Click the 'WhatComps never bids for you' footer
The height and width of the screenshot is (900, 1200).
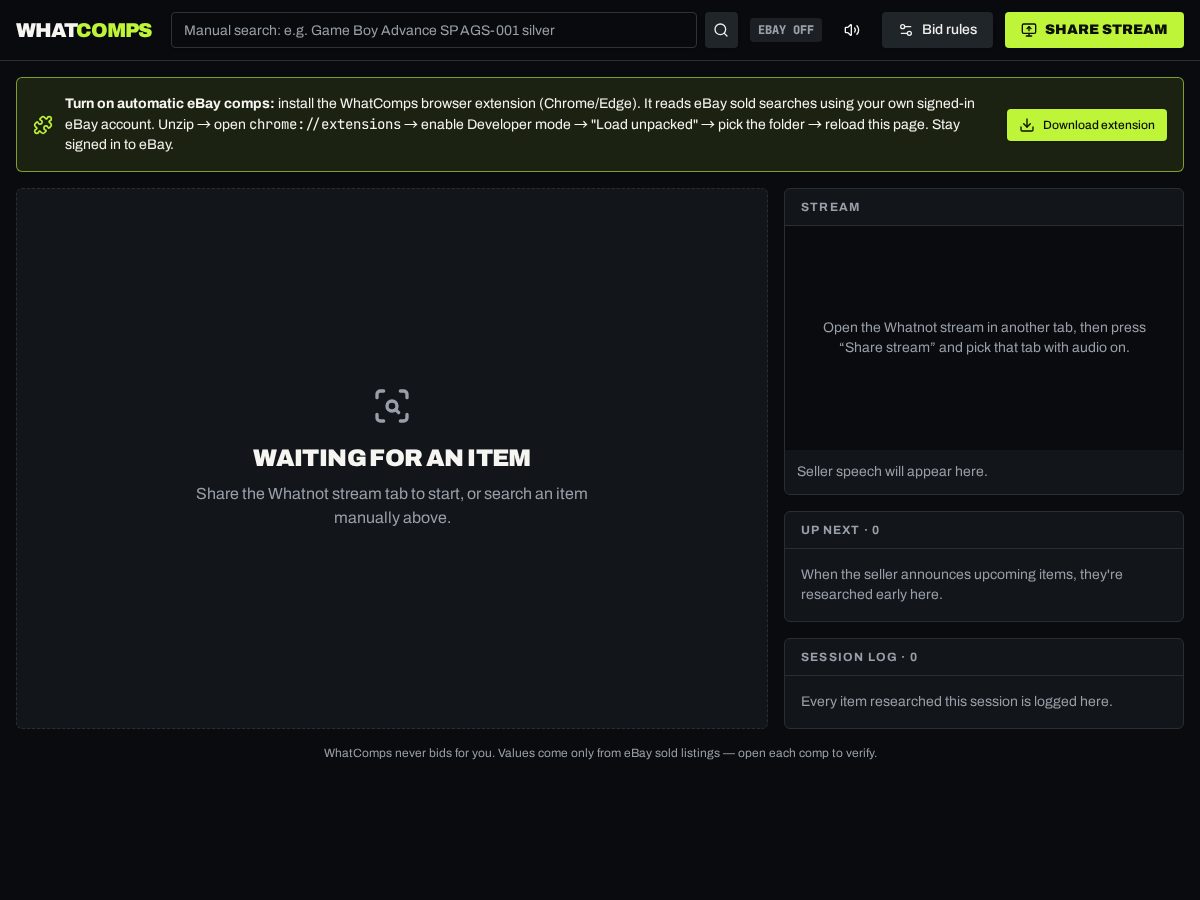pyautogui.click(x=600, y=753)
